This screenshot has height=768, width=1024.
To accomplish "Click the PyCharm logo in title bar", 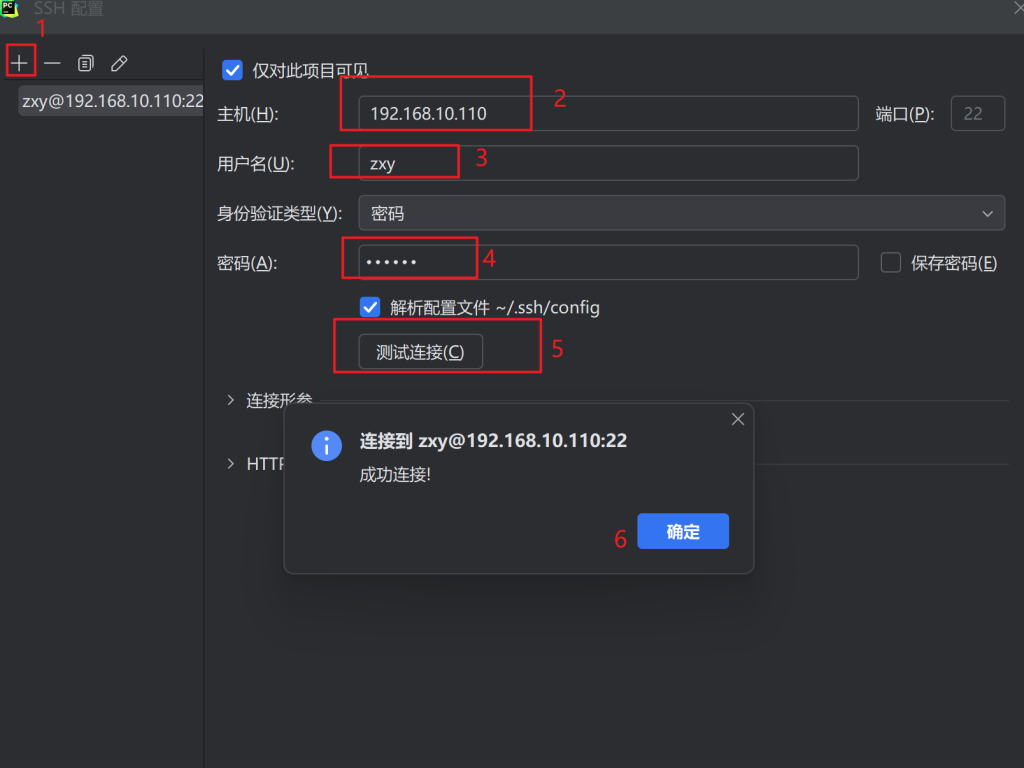I will coord(11,9).
